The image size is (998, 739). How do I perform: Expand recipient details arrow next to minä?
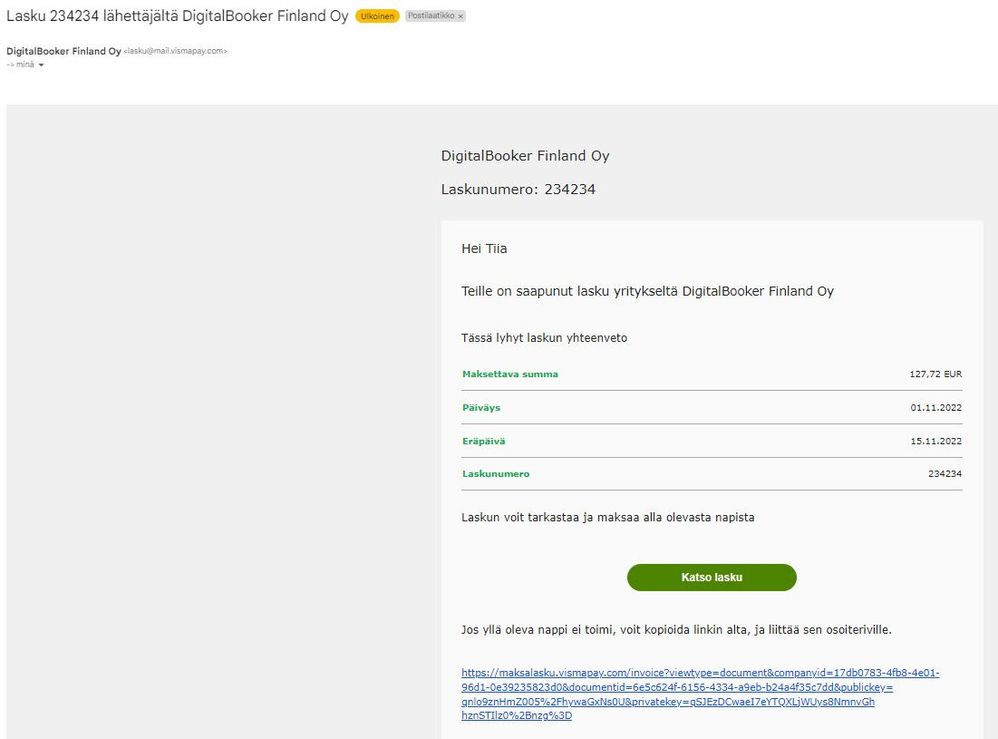point(41,65)
